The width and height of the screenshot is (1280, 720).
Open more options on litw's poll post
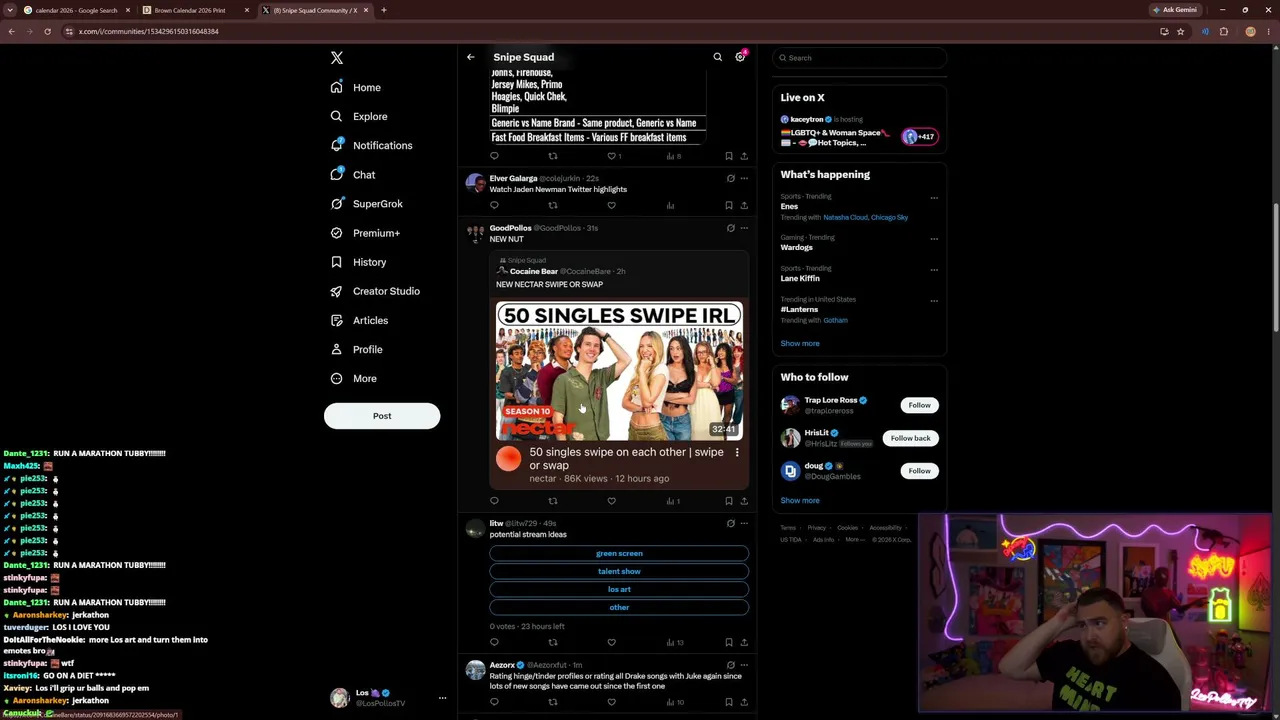pos(744,523)
